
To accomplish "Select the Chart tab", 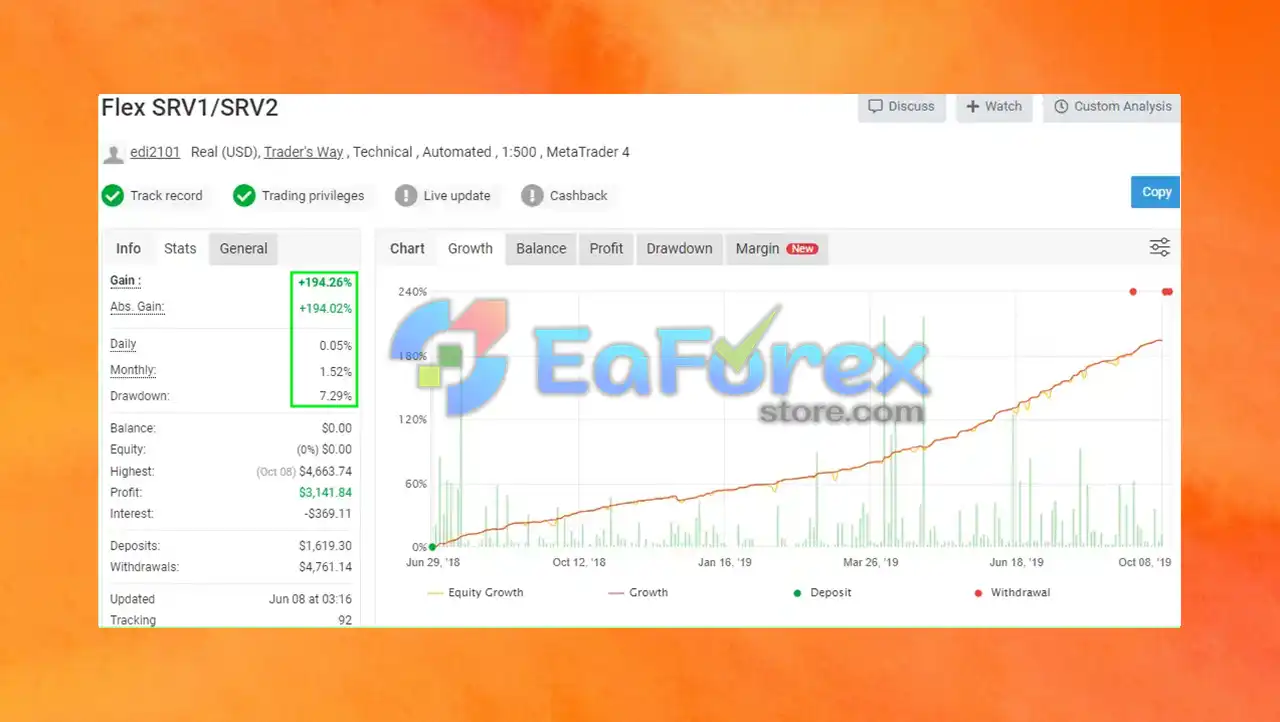I will coord(407,248).
